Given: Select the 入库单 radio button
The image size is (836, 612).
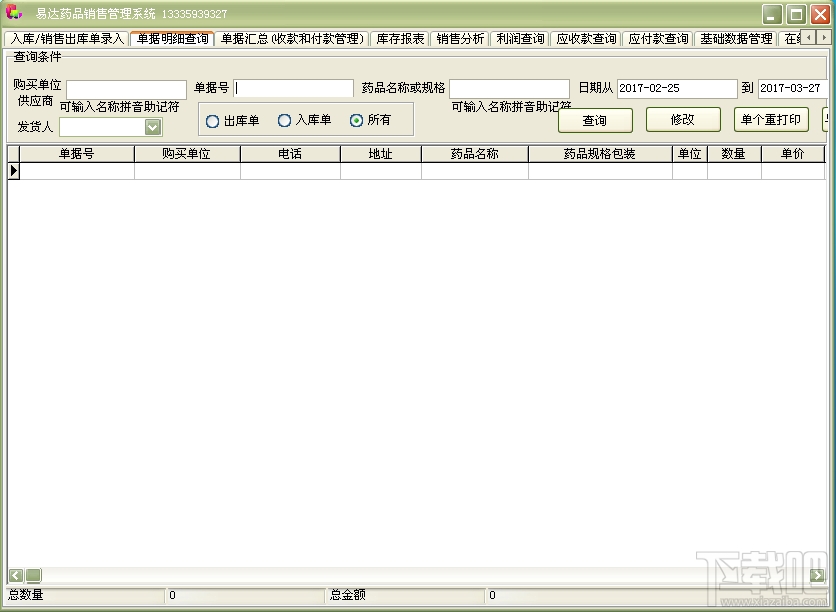Looking at the screenshot, I should pos(286,121).
